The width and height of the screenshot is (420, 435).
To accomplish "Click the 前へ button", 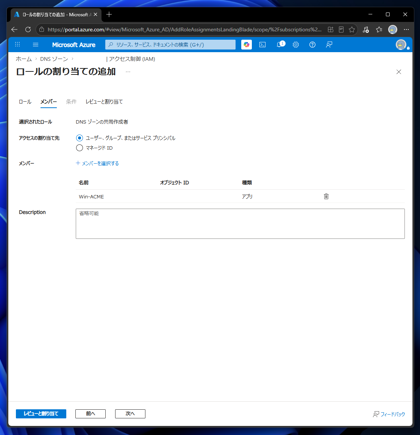I will click(91, 414).
